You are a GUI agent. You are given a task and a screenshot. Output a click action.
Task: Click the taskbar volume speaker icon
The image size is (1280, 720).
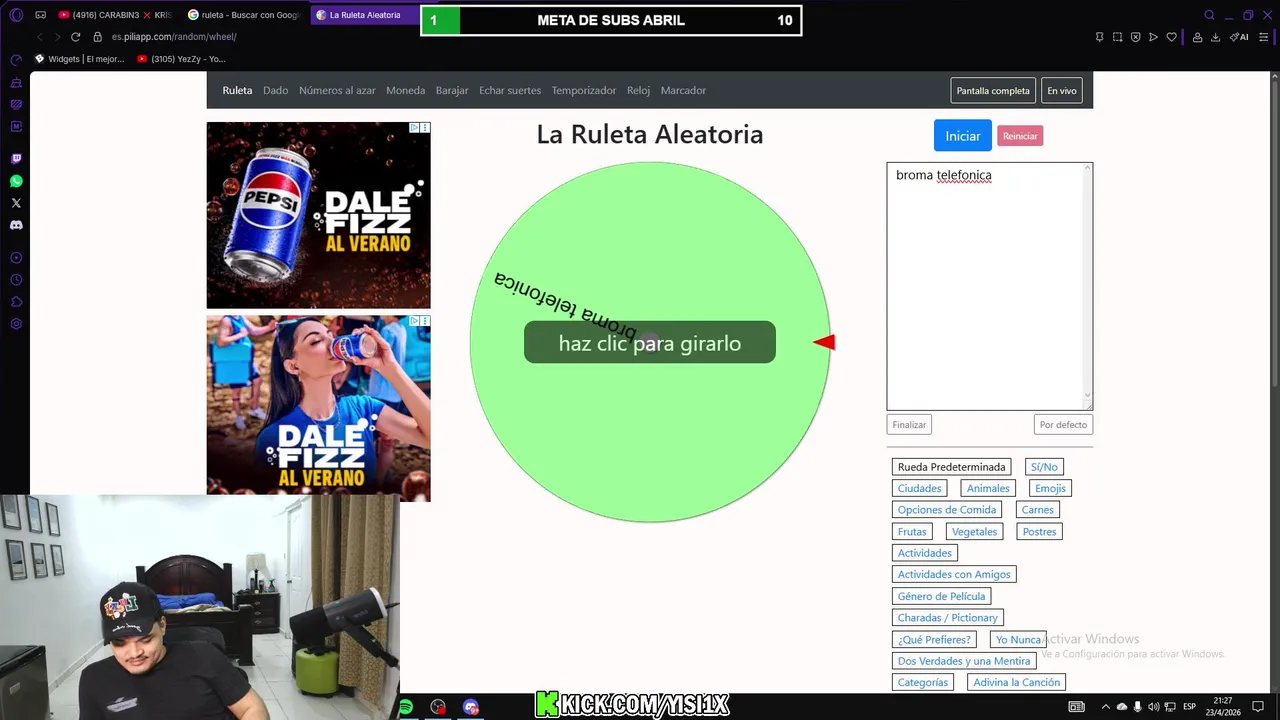[1154, 707]
